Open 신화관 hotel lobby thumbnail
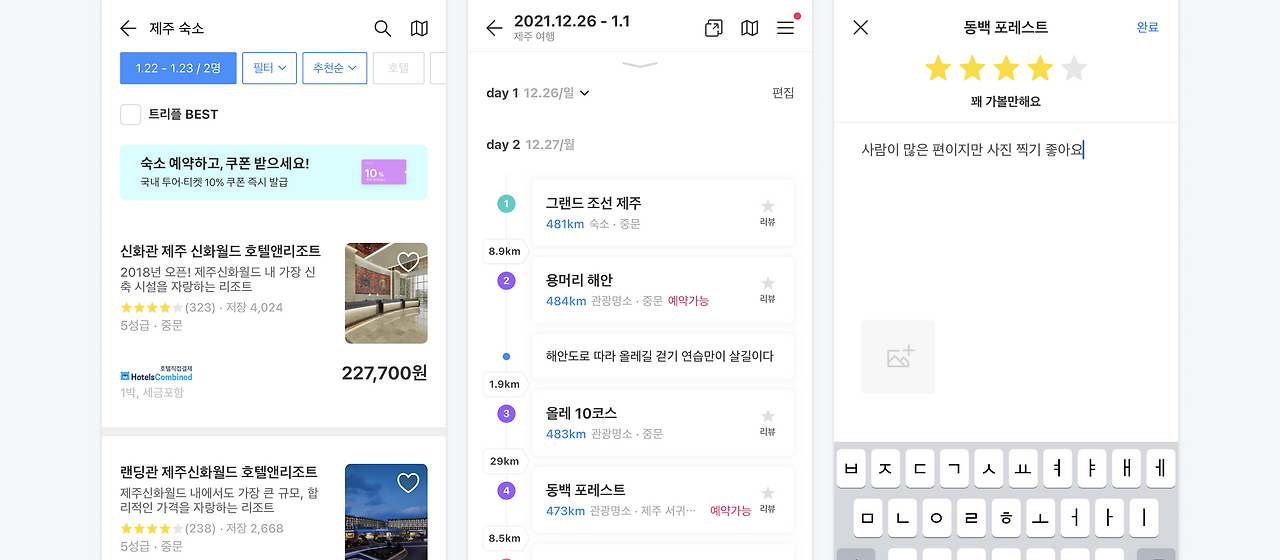The width and height of the screenshot is (1280, 560). point(386,293)
